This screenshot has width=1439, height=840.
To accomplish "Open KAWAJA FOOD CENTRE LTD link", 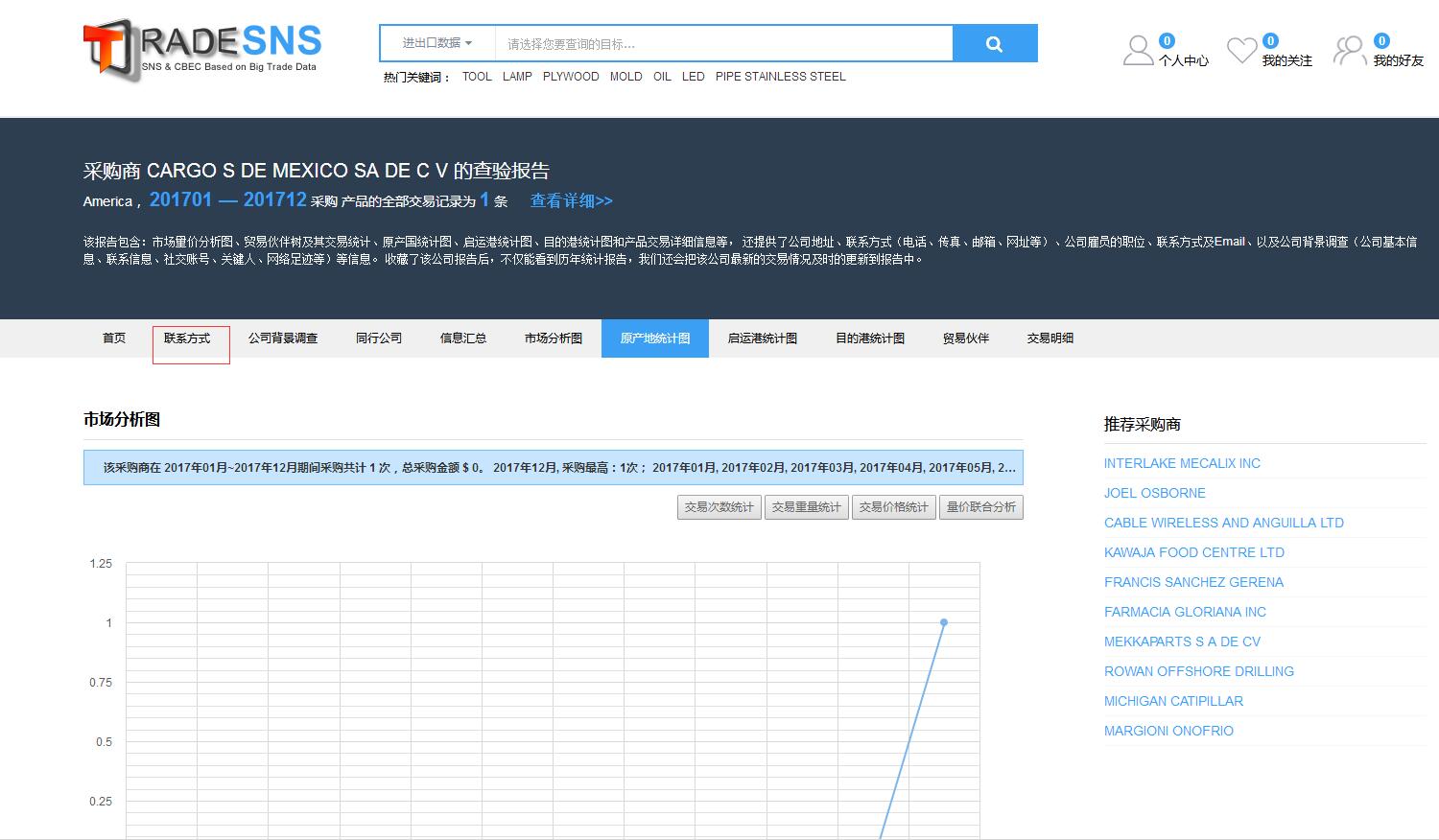I will pyautogui.click(x=1194, y=552).
